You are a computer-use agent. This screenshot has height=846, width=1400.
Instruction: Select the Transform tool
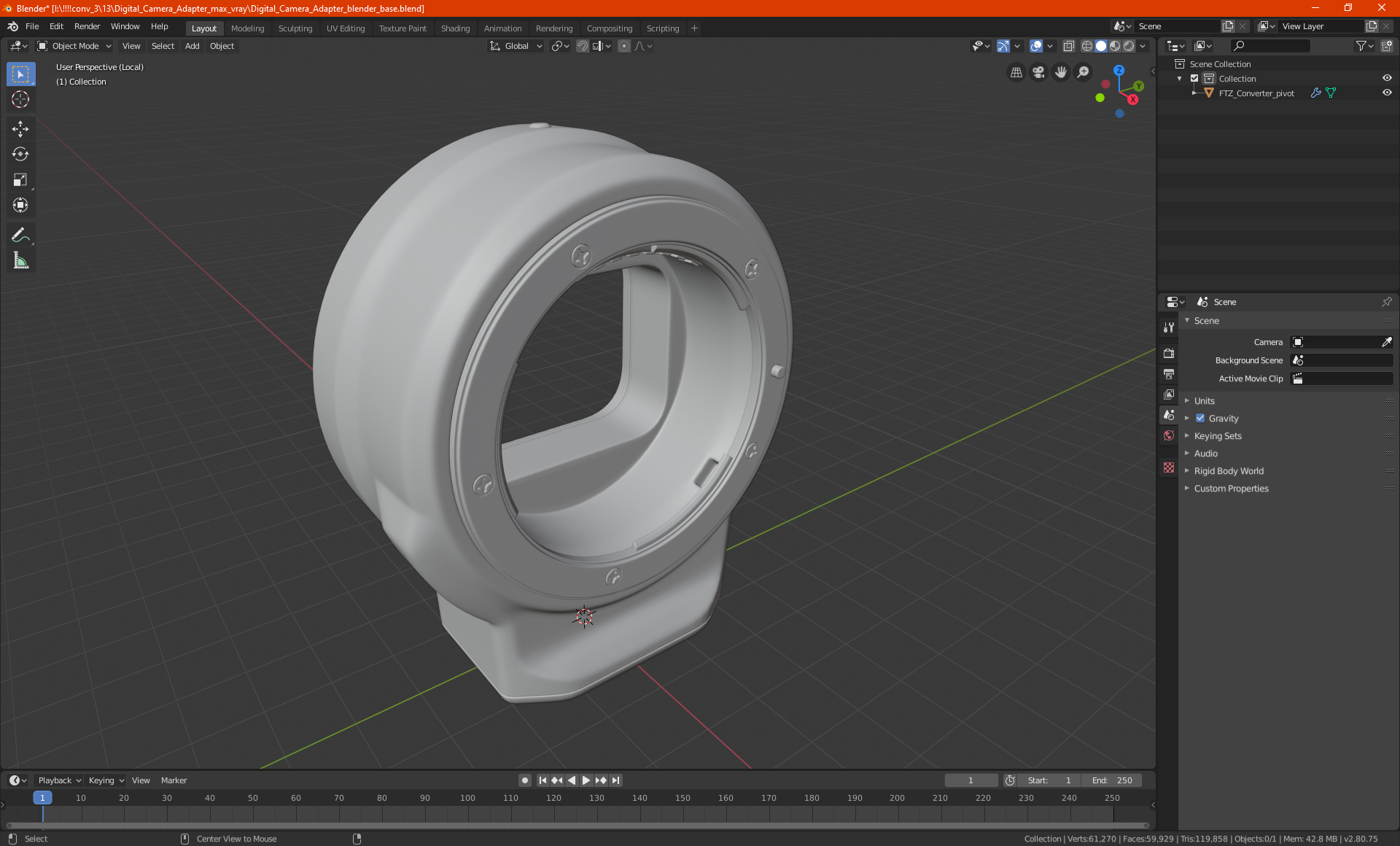tap(20, 205)
